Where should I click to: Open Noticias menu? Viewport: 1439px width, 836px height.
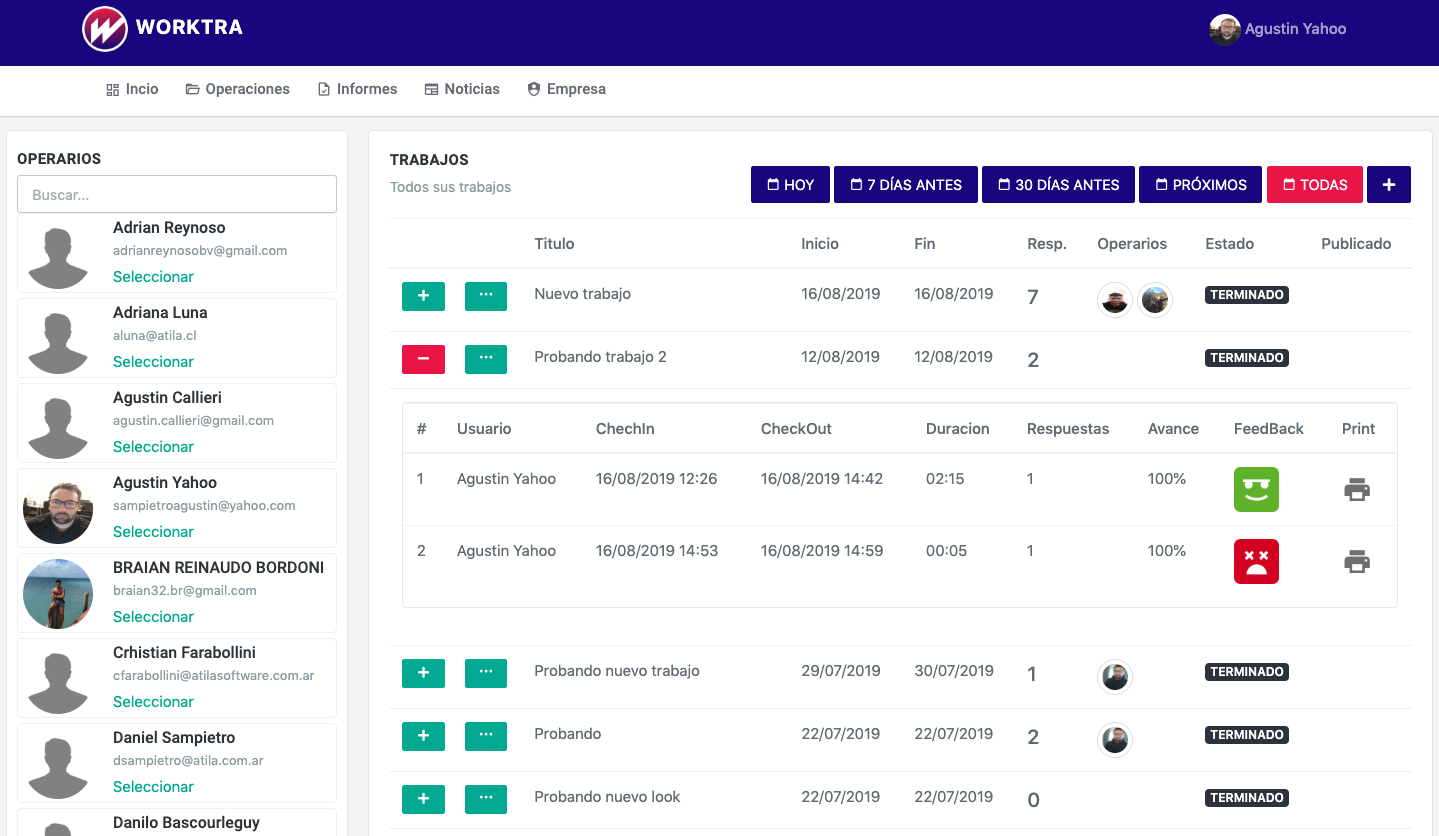click(462, 89)
